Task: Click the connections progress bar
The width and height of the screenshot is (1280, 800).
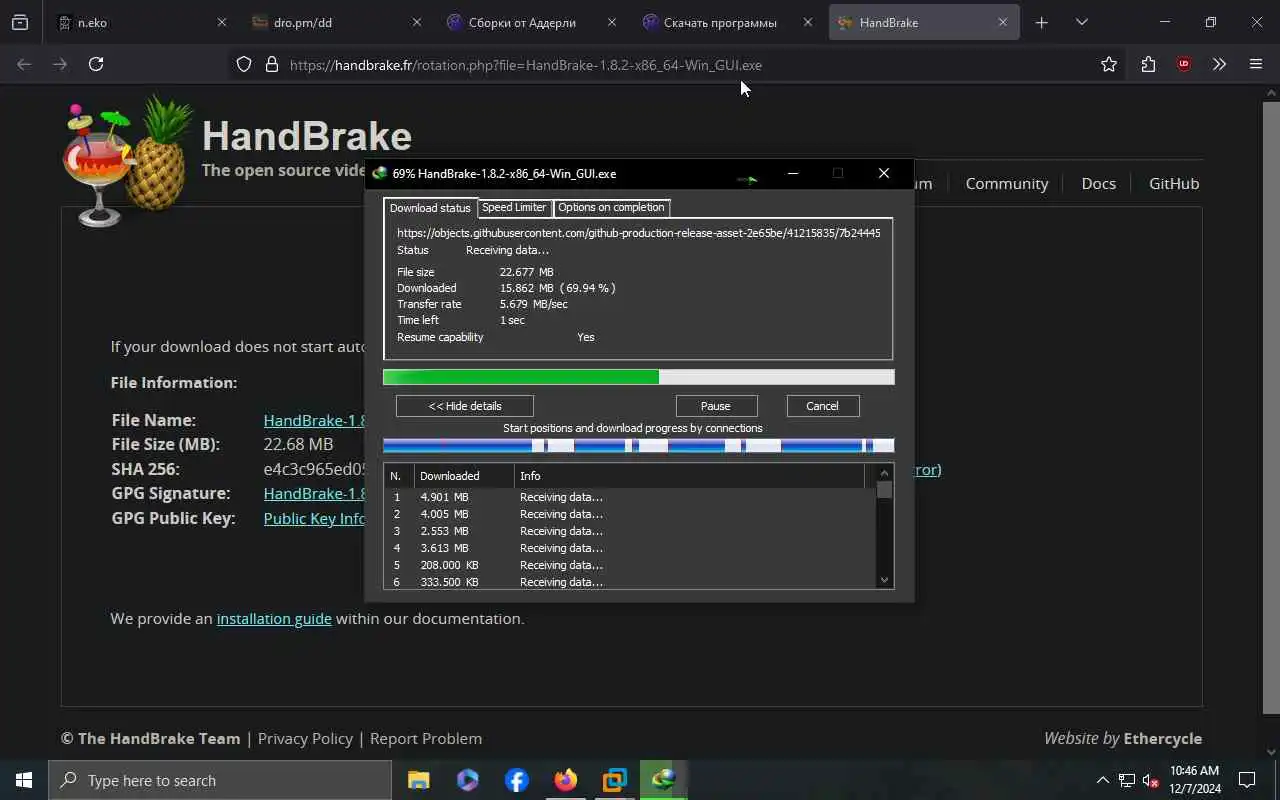Action: pos(638,445)
